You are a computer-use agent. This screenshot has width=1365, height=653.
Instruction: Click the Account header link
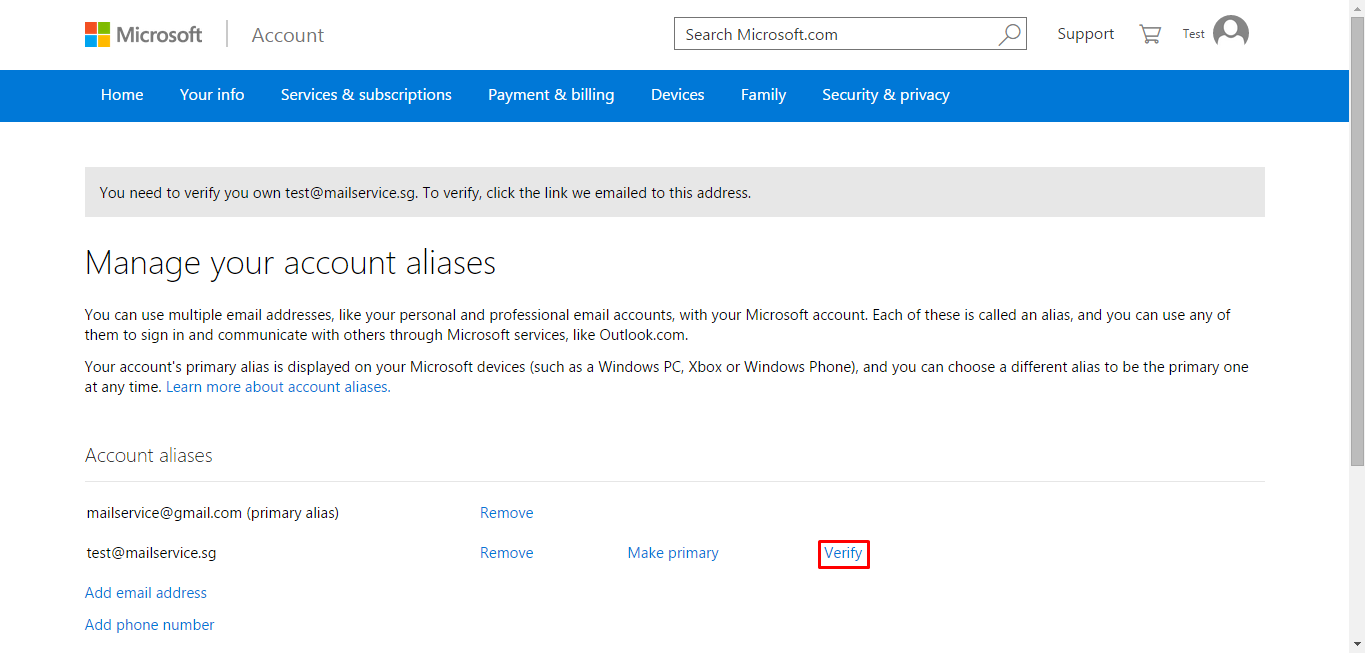tap(288, 35)
